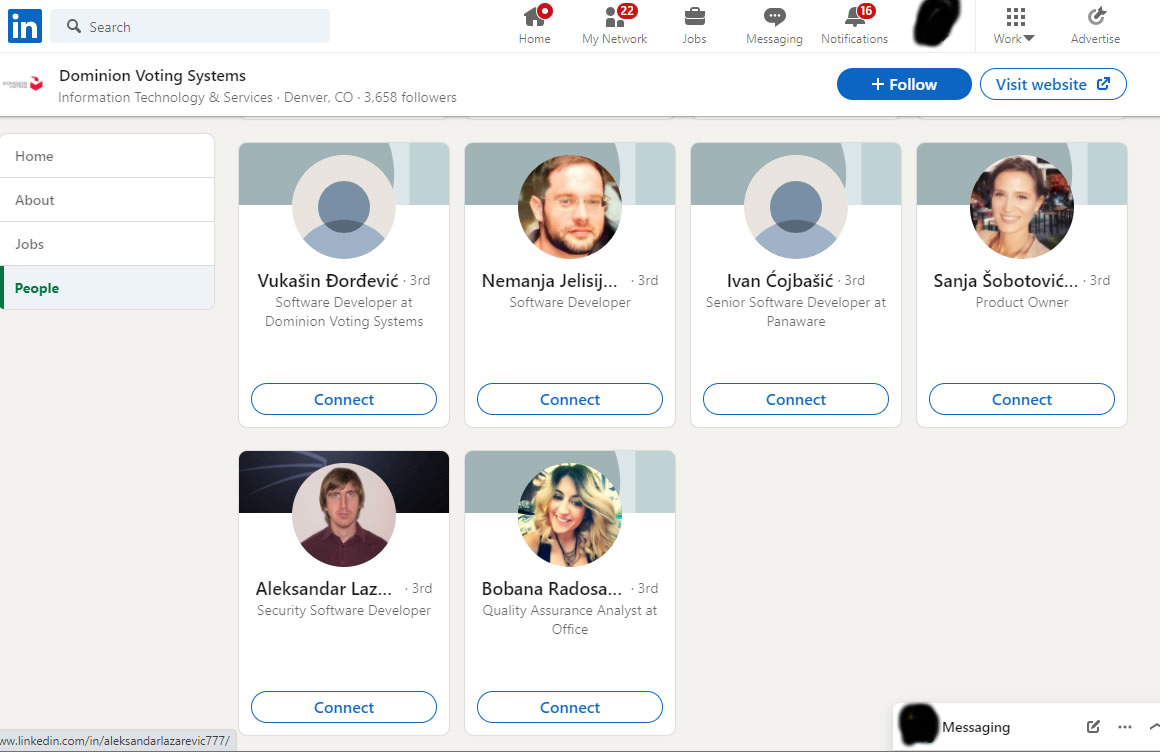Expand the Work dropdown arrow
Screen dimensions: 1160x752
click(x=1029, y=38)
